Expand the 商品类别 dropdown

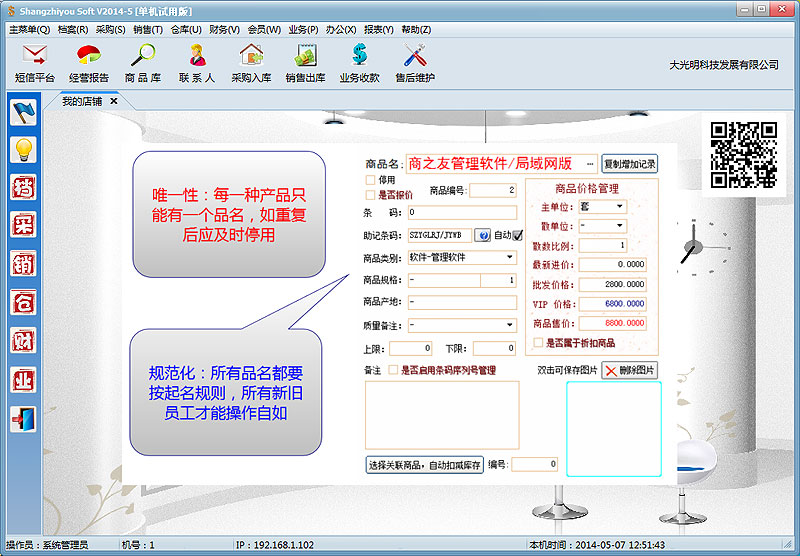coord(510,258)
